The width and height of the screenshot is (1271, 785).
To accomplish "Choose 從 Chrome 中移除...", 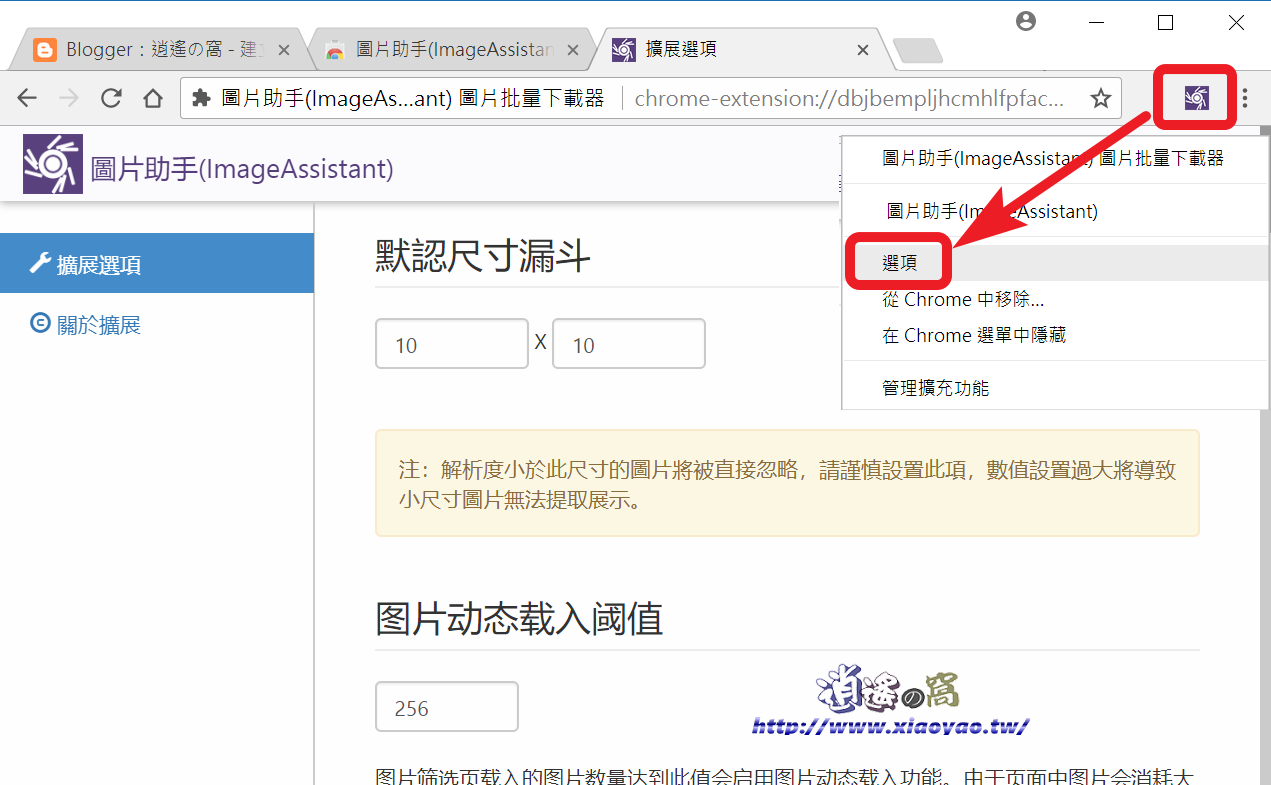I will pyautogui.click(x=1055, y=299).
